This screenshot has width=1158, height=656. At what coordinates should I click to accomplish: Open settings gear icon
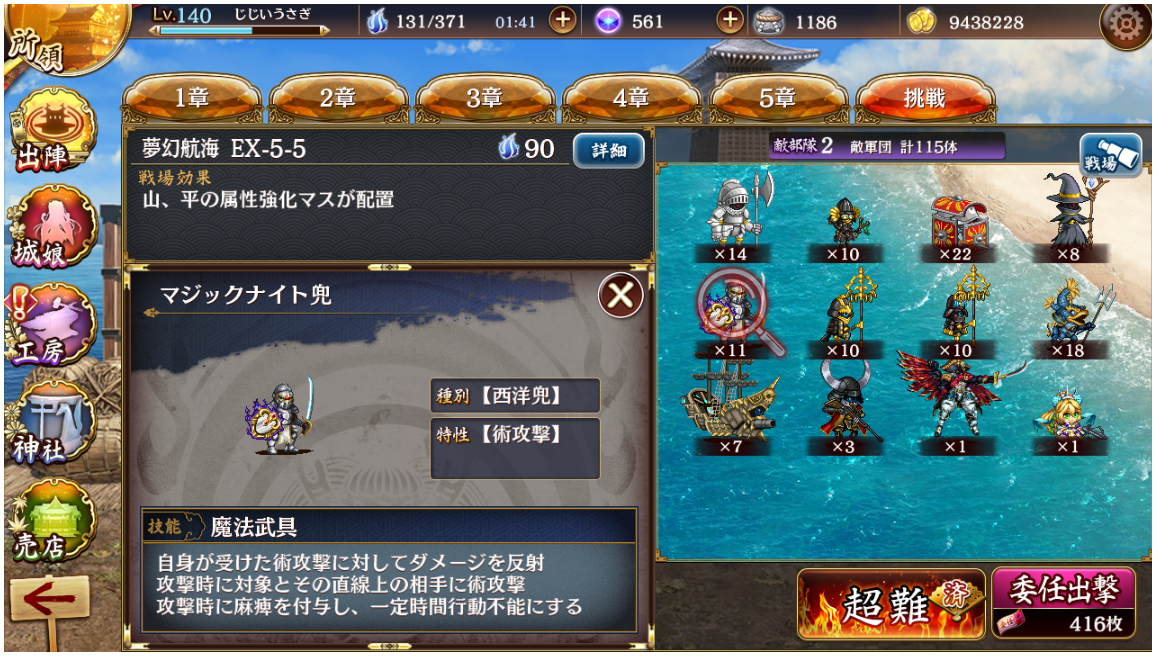(x=1125, y=25)
